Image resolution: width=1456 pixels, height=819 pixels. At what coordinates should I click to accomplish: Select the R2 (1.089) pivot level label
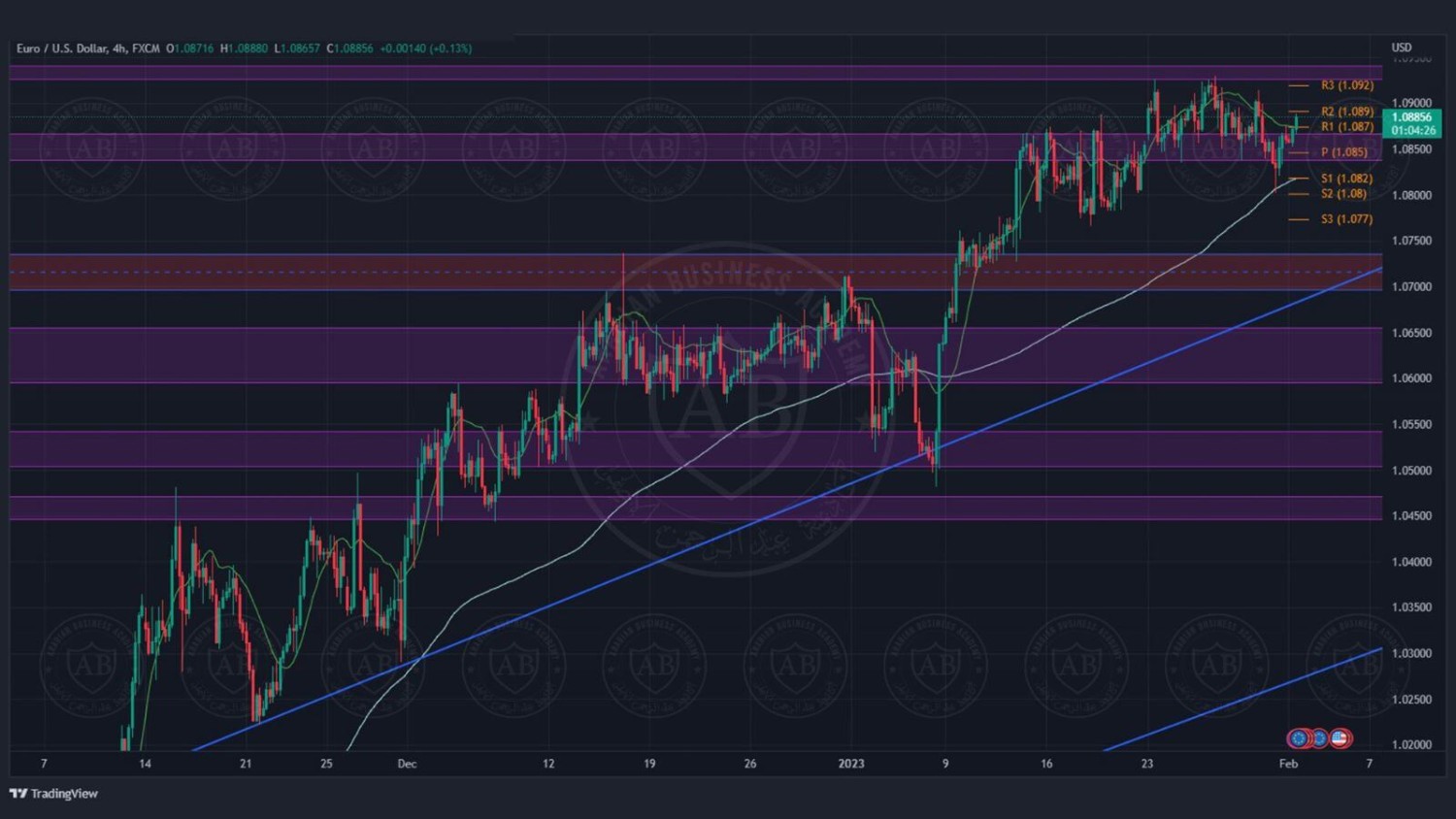[1346, 112]
